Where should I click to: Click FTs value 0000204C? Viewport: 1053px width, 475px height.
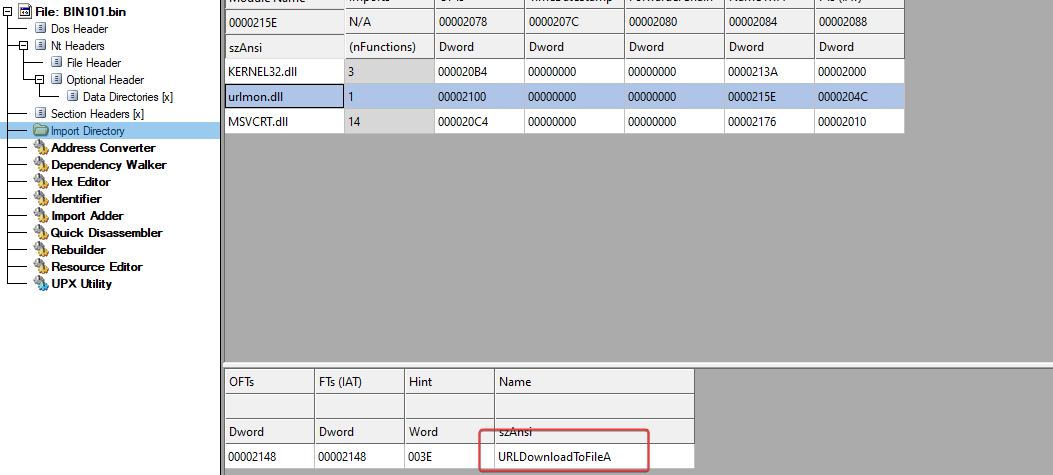(x=860, y=97)
